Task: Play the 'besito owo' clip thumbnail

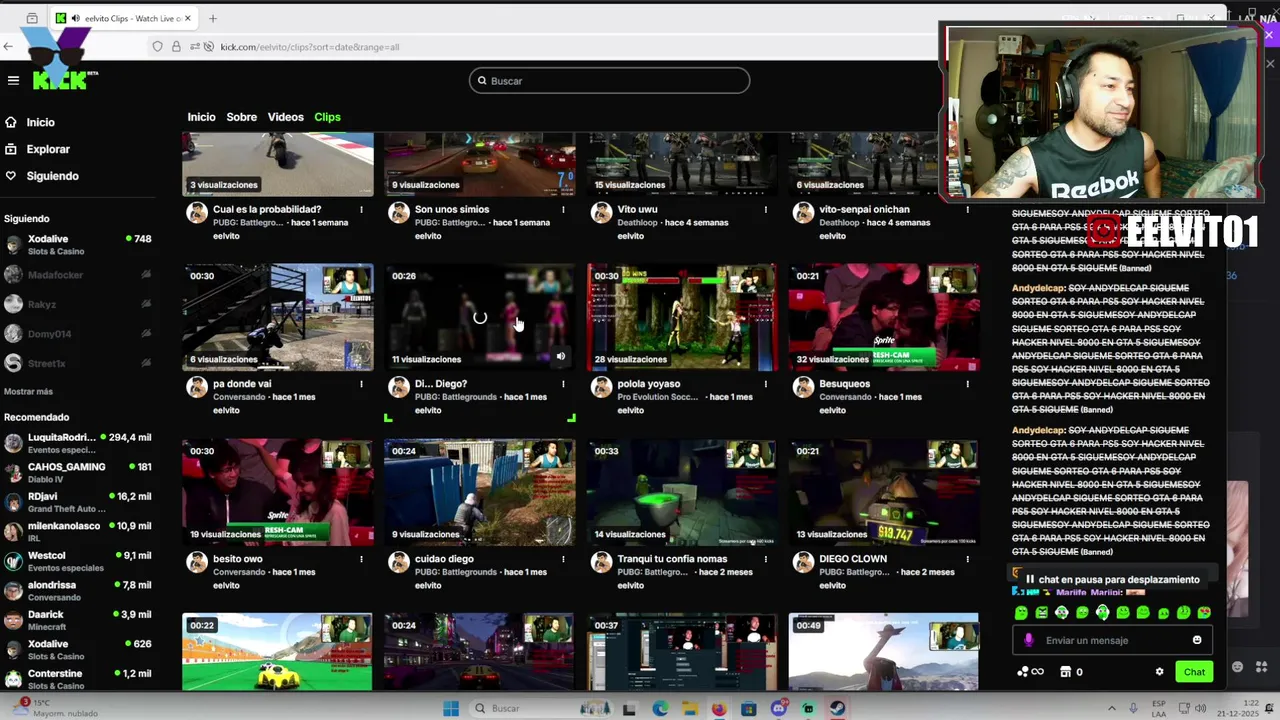Action: (278, 492)
